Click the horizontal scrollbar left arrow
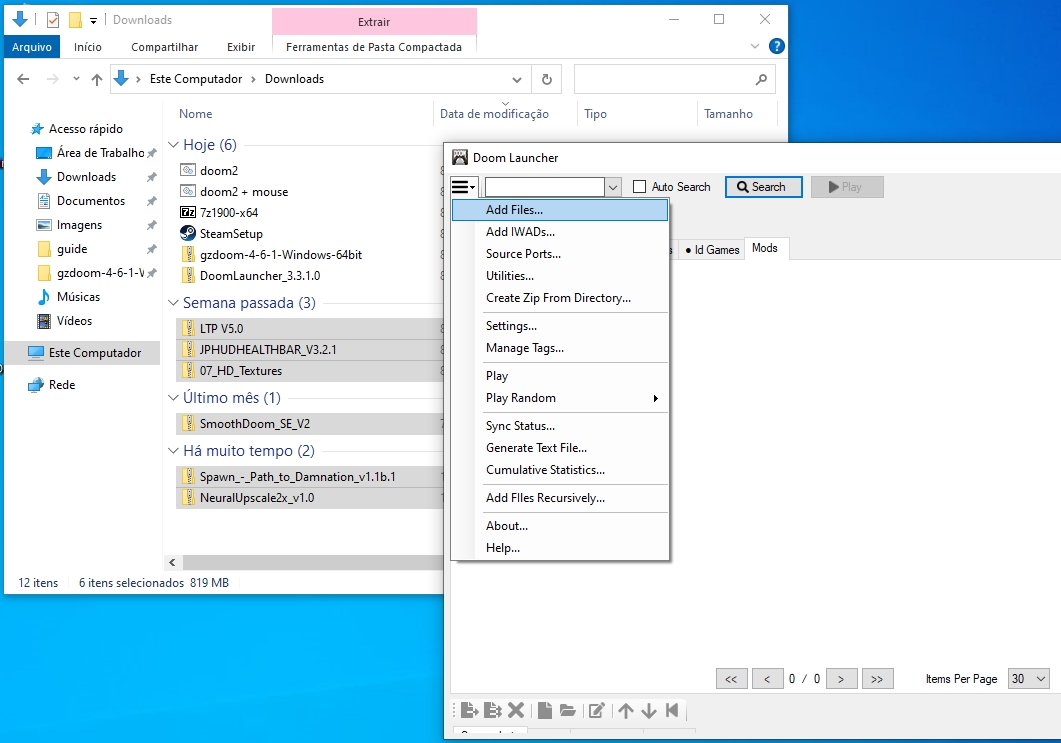The width and height of the screenshot is (1061, 743). 173,562
